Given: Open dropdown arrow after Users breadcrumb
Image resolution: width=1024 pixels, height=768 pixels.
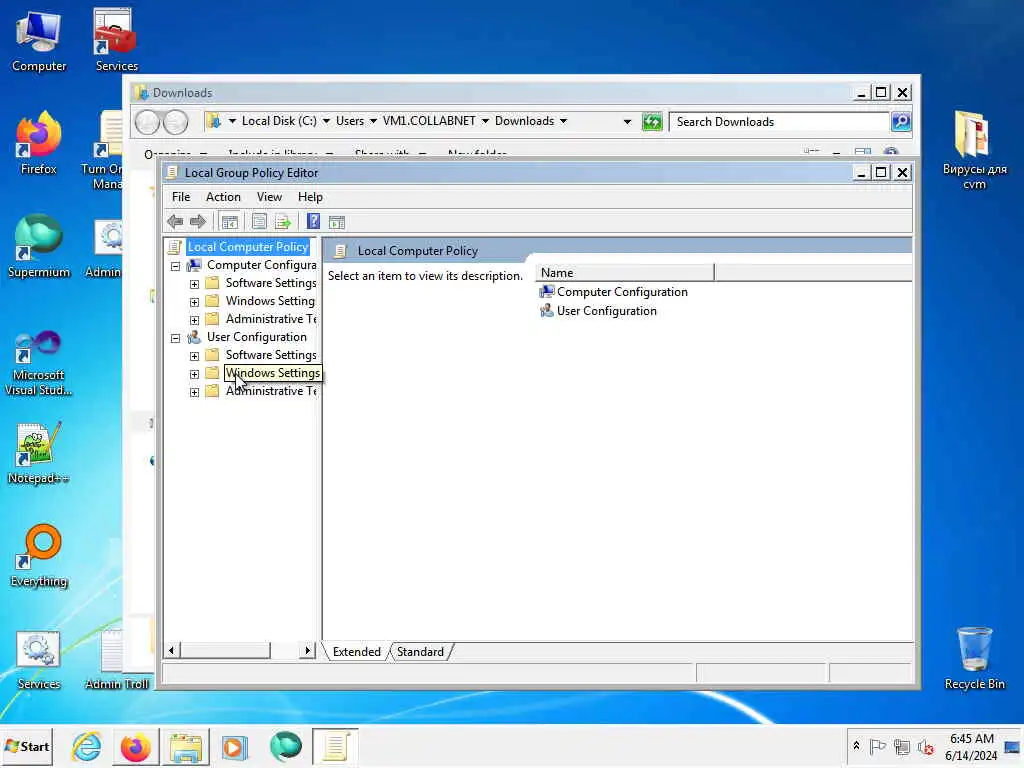Looking at the screenshot, I should click(373, 121).
